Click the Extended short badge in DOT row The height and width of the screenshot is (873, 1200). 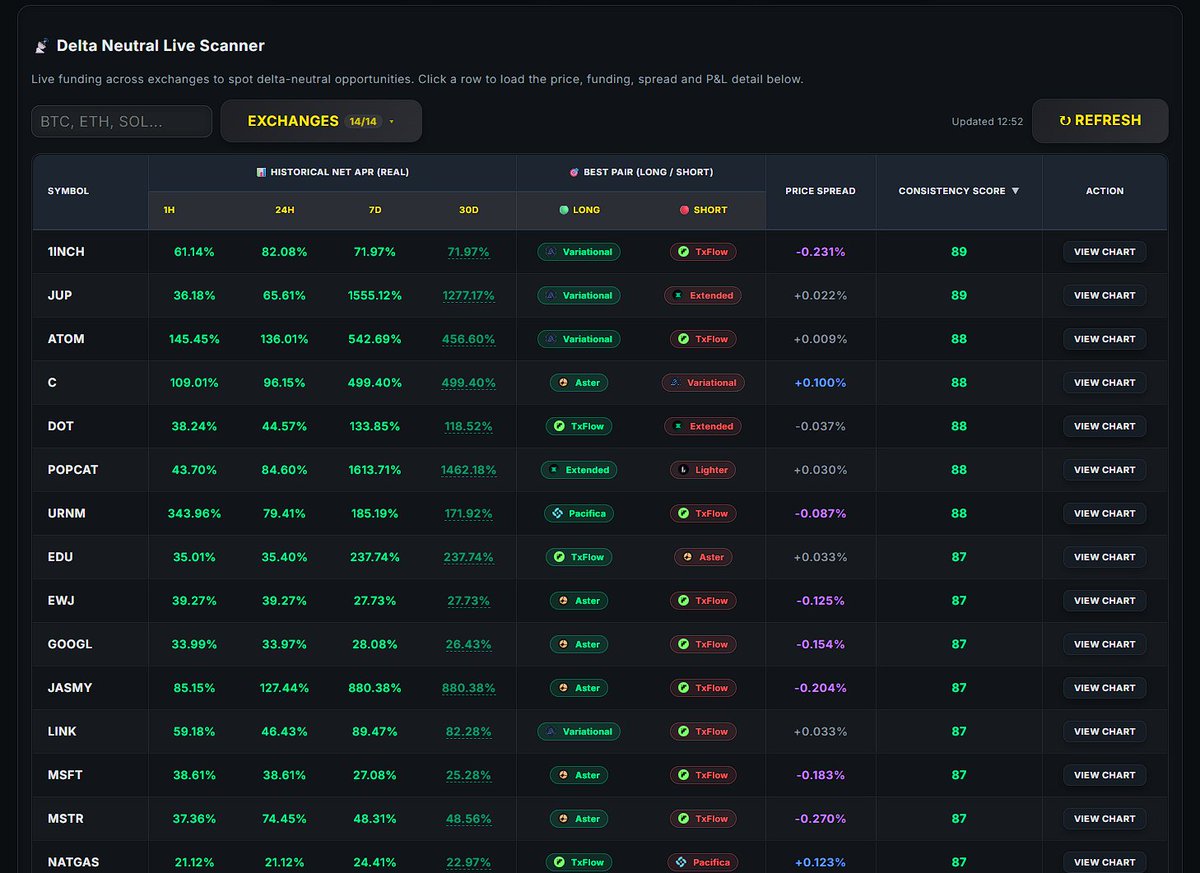[x=703, y=426]
